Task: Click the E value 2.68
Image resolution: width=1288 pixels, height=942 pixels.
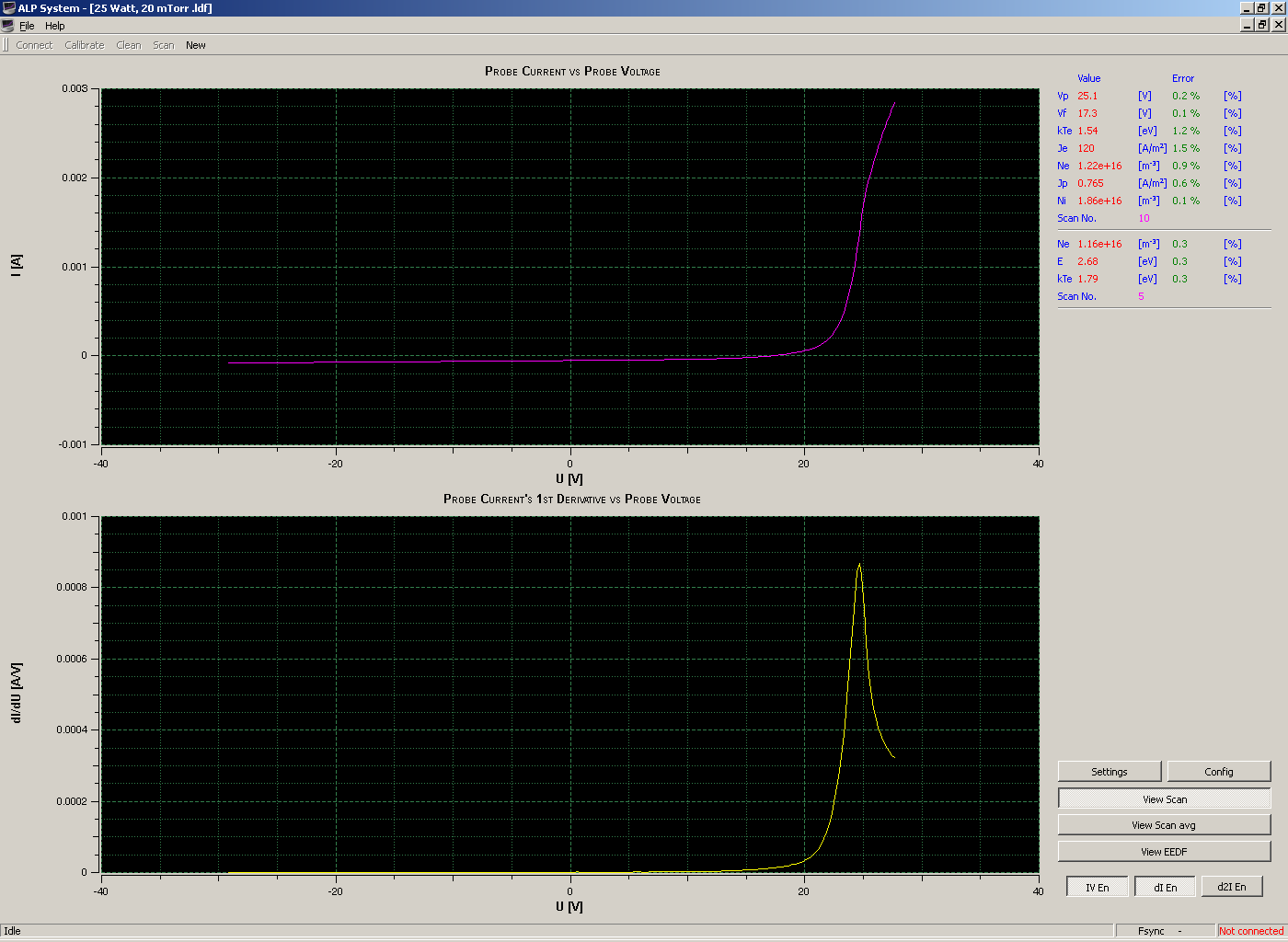Action: (1087, 261)
